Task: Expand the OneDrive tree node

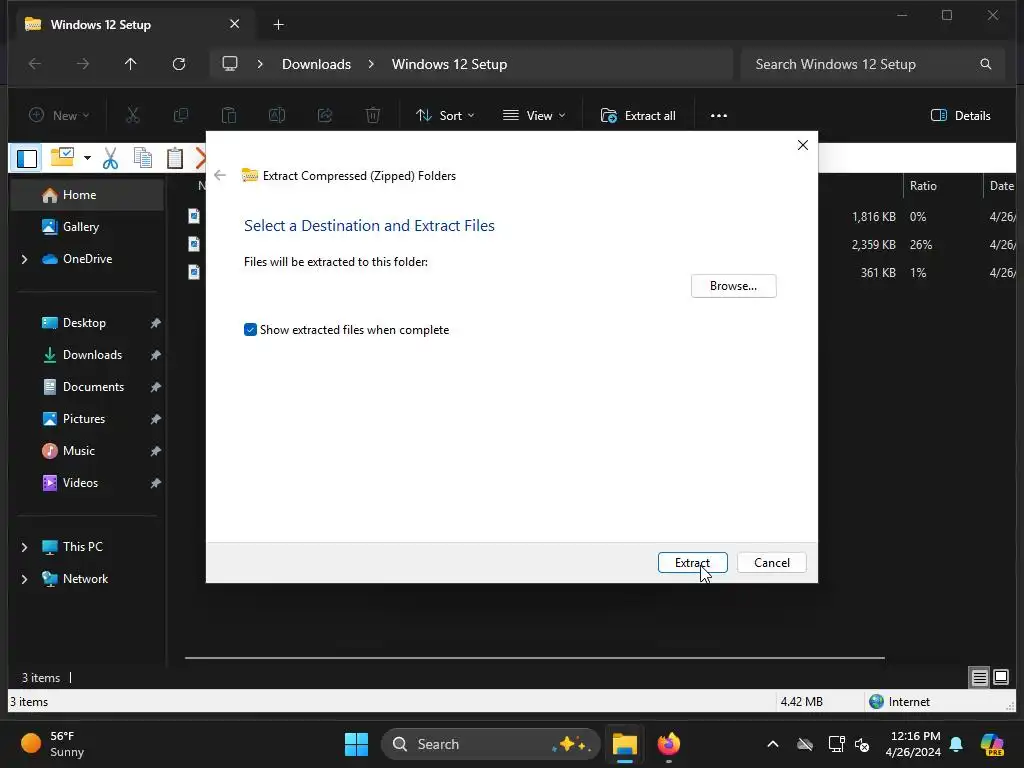Action: (x=24, y=259)
